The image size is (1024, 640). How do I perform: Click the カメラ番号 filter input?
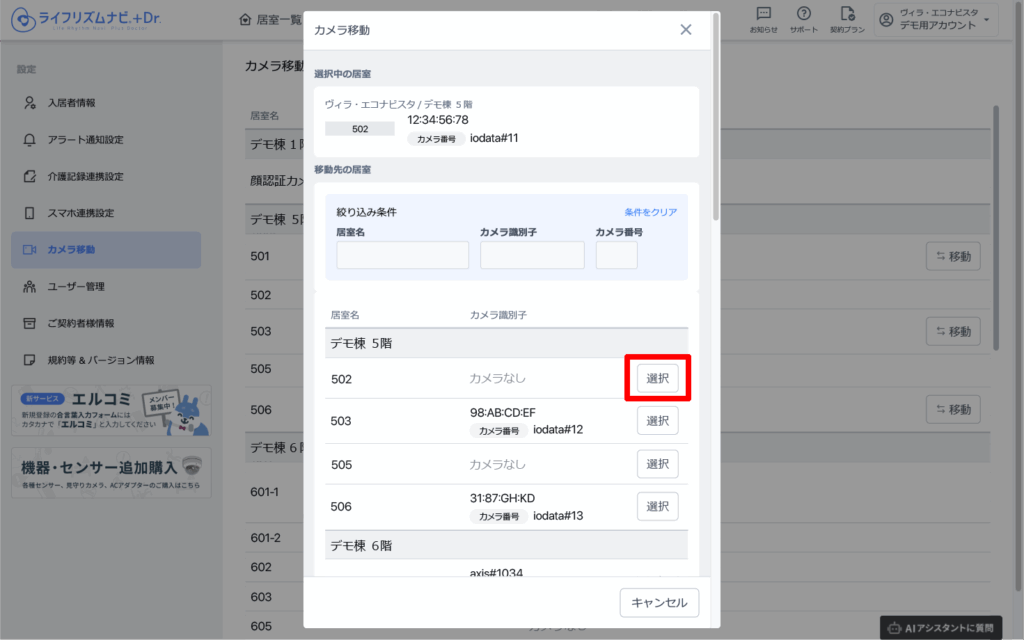pyautogui.click(x=616, y=255)
